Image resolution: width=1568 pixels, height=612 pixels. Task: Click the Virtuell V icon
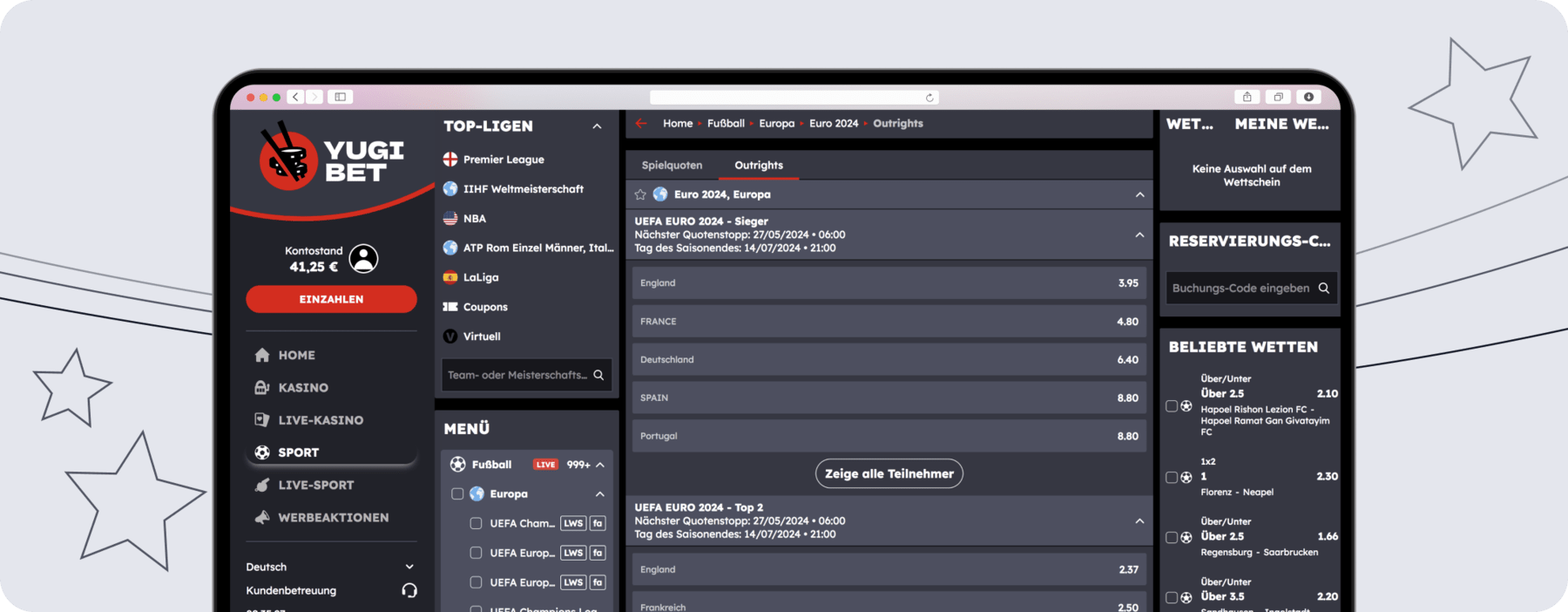point(450,337)
